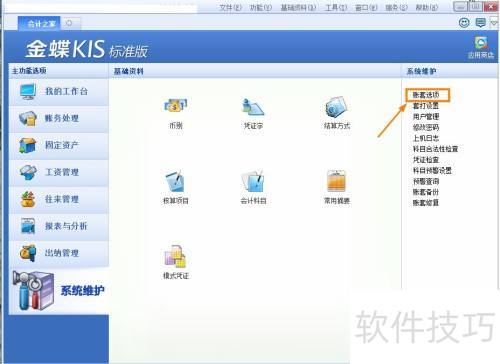
Task: Minimize the 金蝶KIS window
Action: pos(460,7)
